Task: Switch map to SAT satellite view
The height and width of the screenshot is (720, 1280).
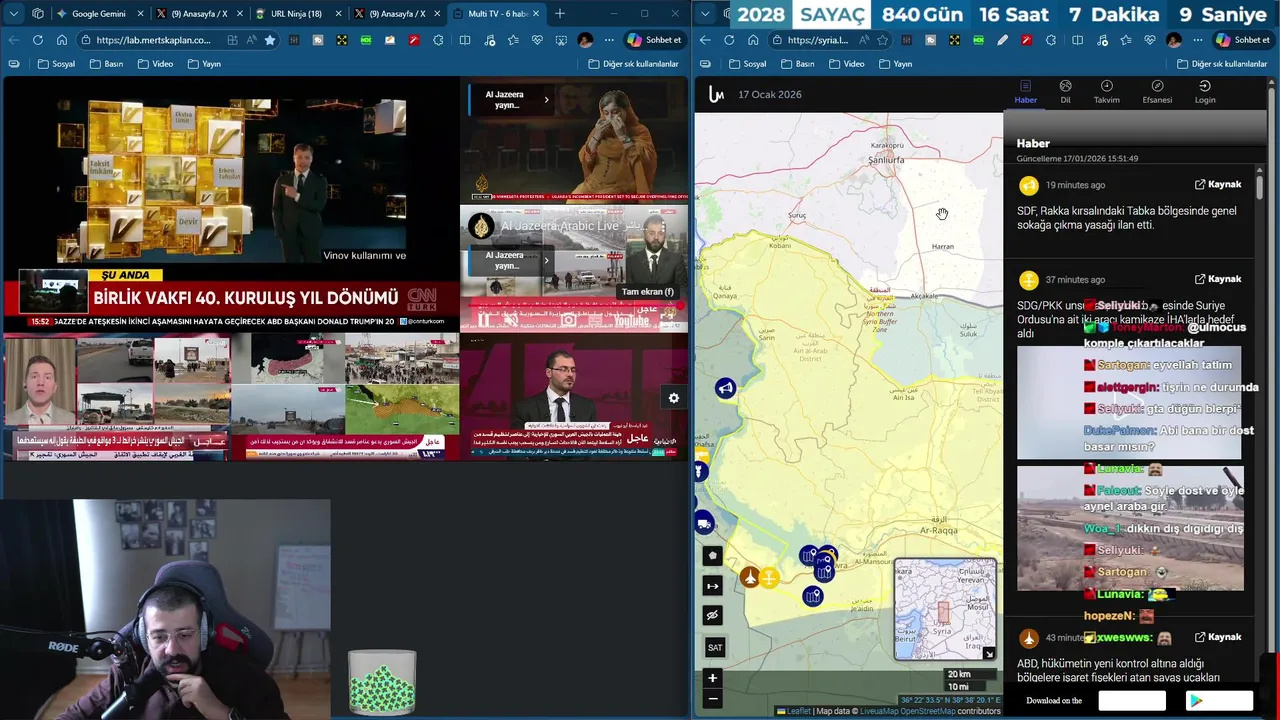Action: (x=714, y=647)
